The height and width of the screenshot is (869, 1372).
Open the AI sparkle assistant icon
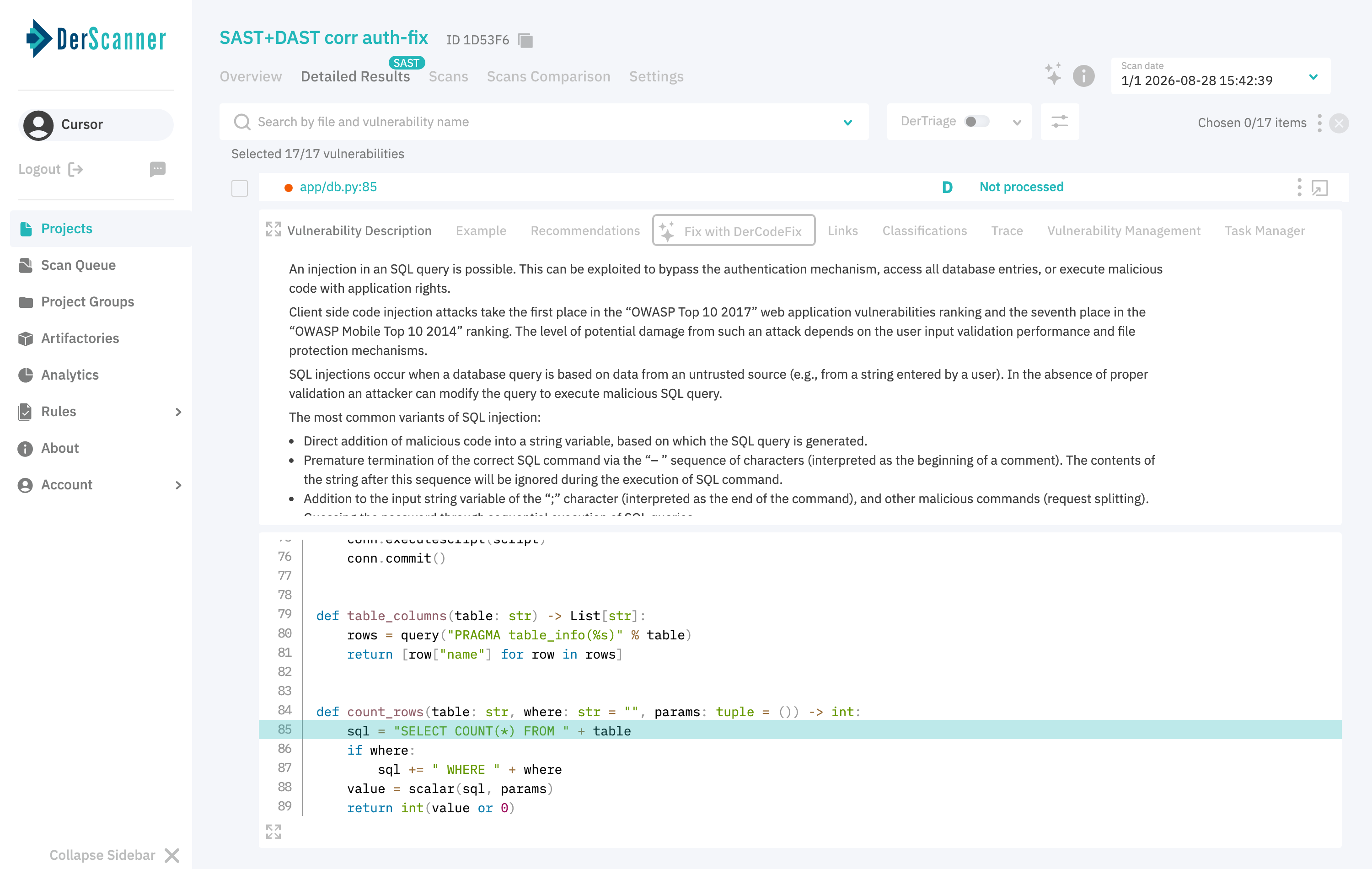[x=1053, y=75]
